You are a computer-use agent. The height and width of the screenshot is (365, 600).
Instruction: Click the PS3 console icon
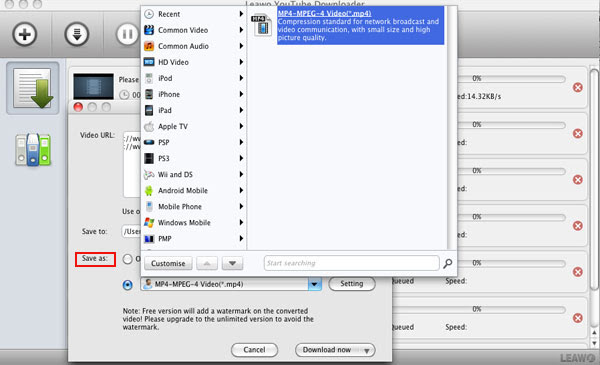coord(149,158)
